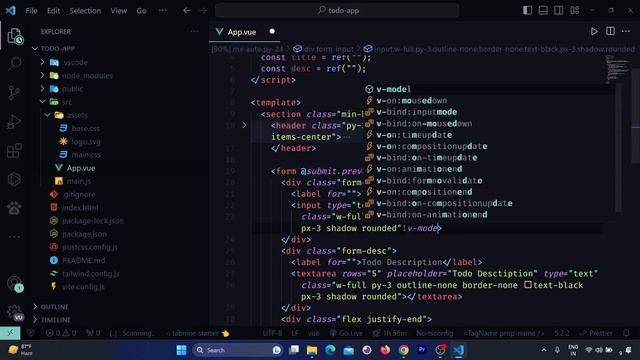Screen dimensions: 640x360
Task: Open the Accounts menu icon
Action: point(15,283)
